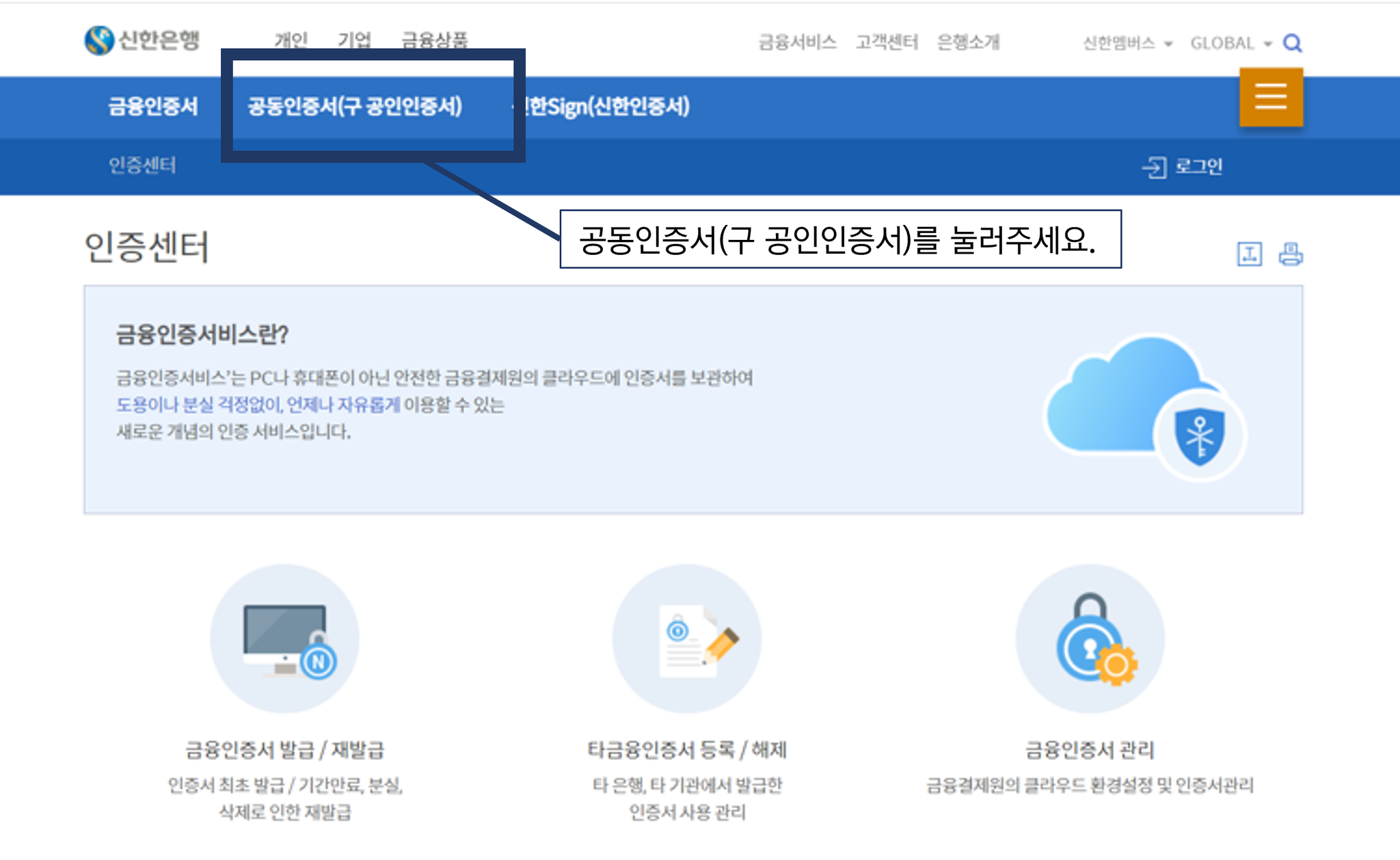Click the 로그인 login icon link
Screen dimensions: 1400x860
(x=1182, y=166)
